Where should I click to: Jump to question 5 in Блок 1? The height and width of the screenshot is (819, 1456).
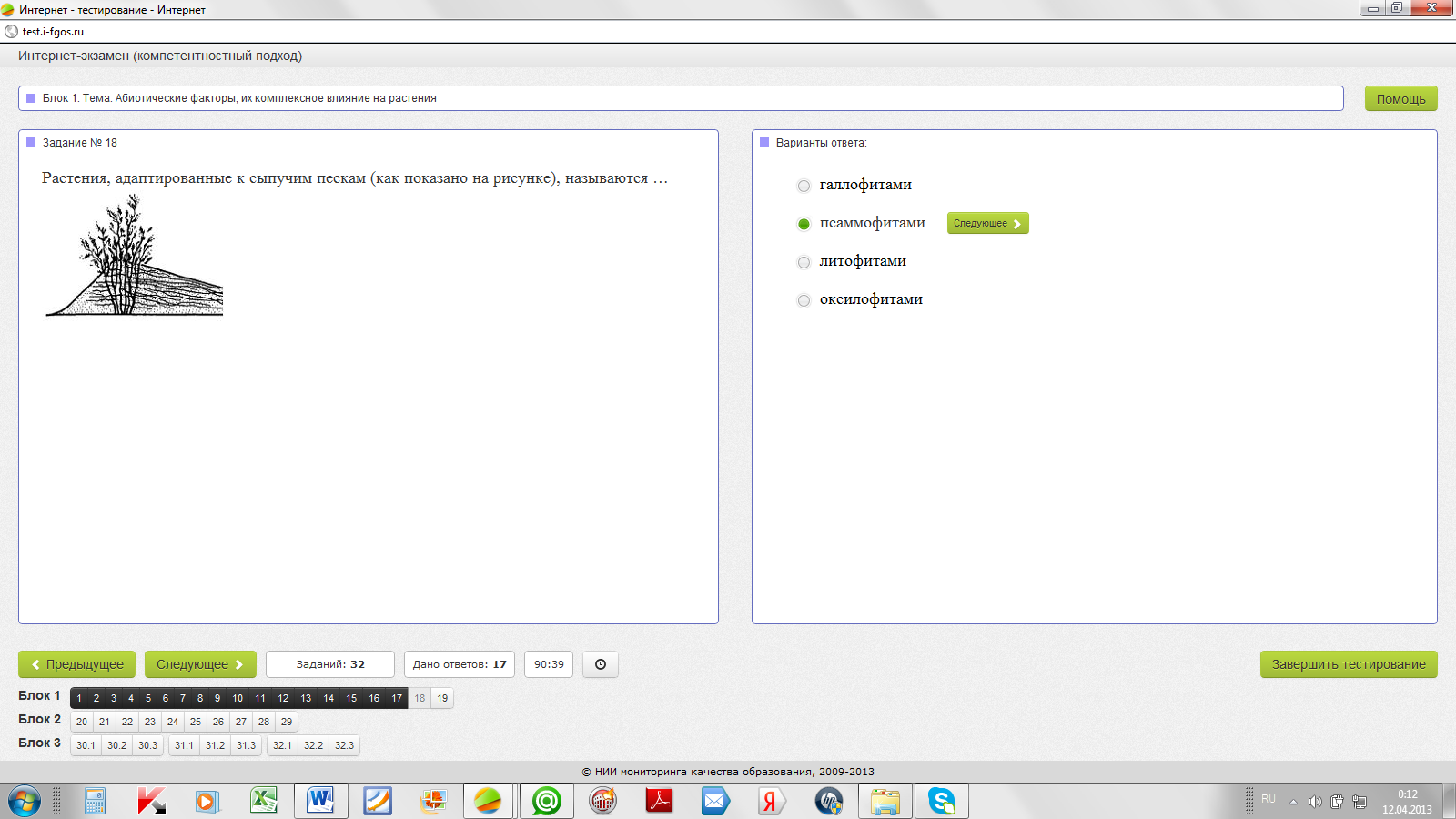148,698
